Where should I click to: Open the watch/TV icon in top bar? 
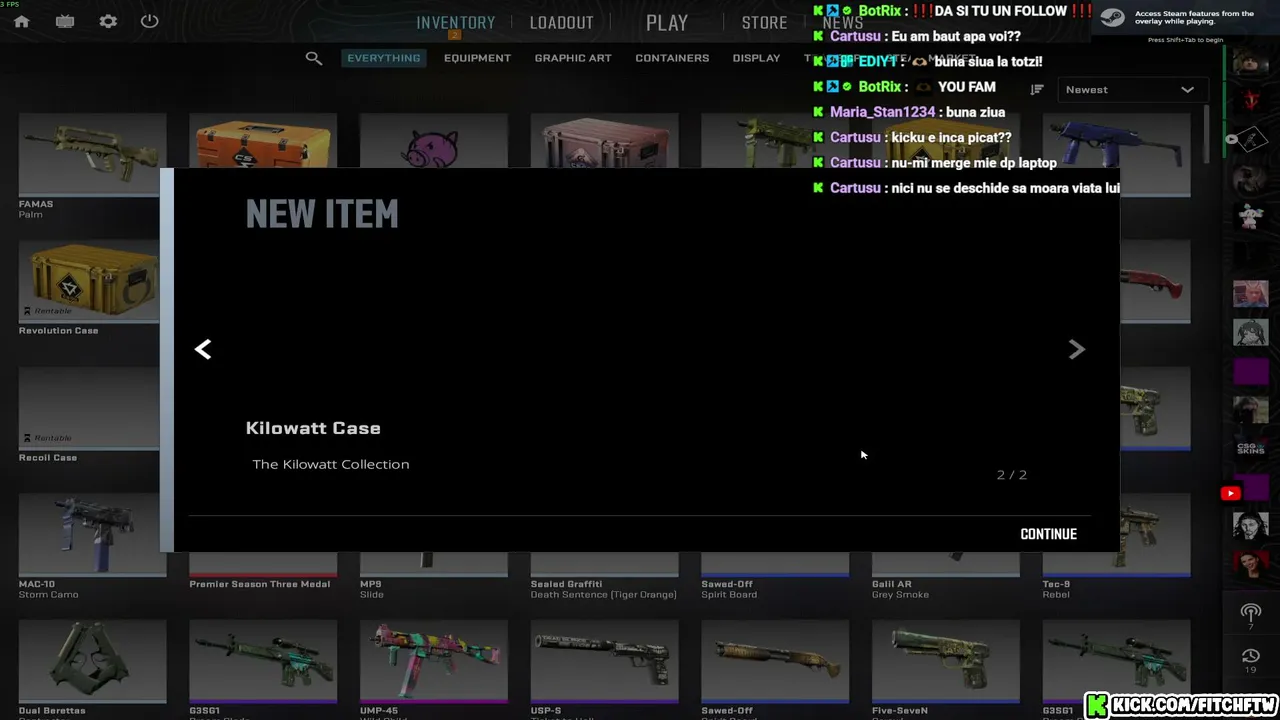pyautogui.click(x=65, y=22)
